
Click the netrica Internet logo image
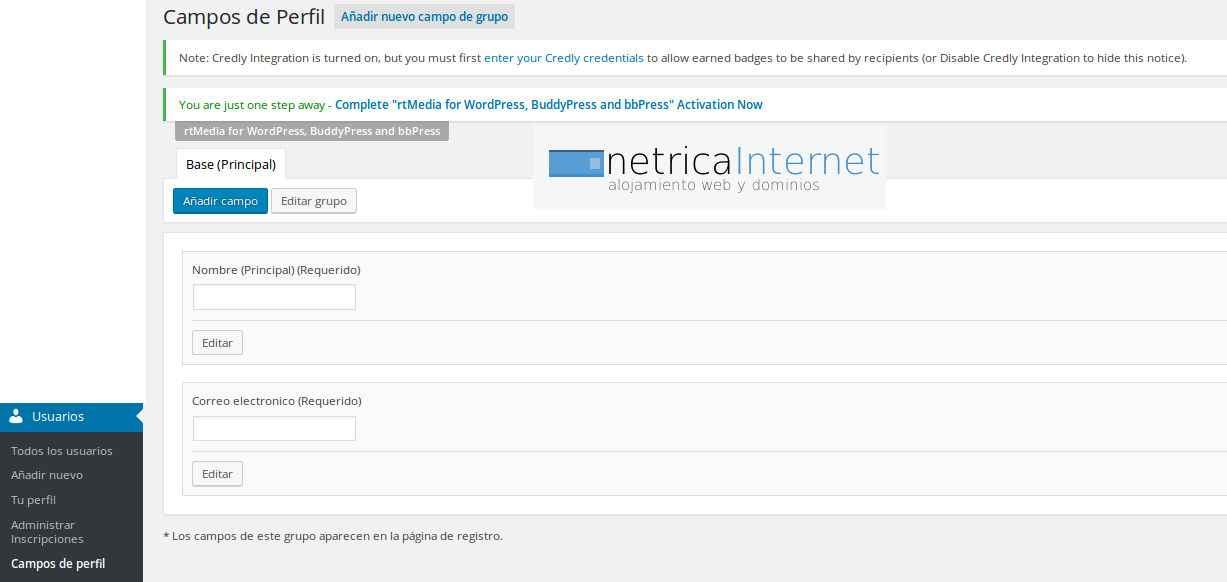point(709,167)
